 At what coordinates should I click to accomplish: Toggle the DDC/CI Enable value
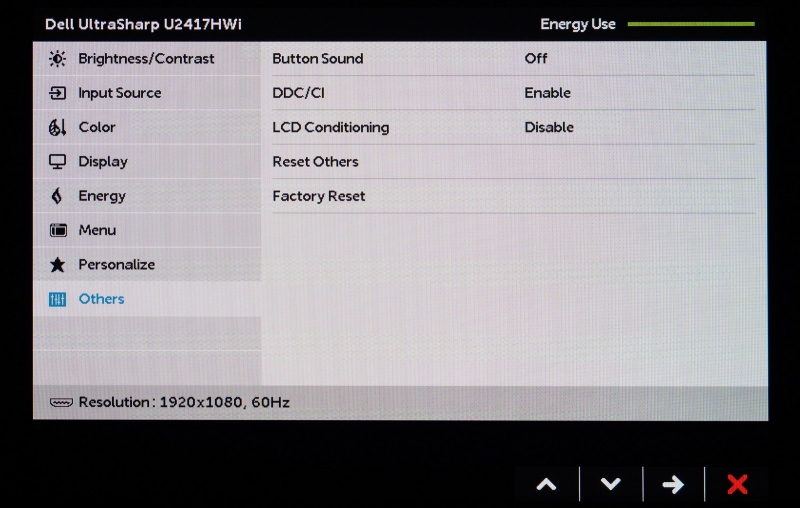point(547,93)
